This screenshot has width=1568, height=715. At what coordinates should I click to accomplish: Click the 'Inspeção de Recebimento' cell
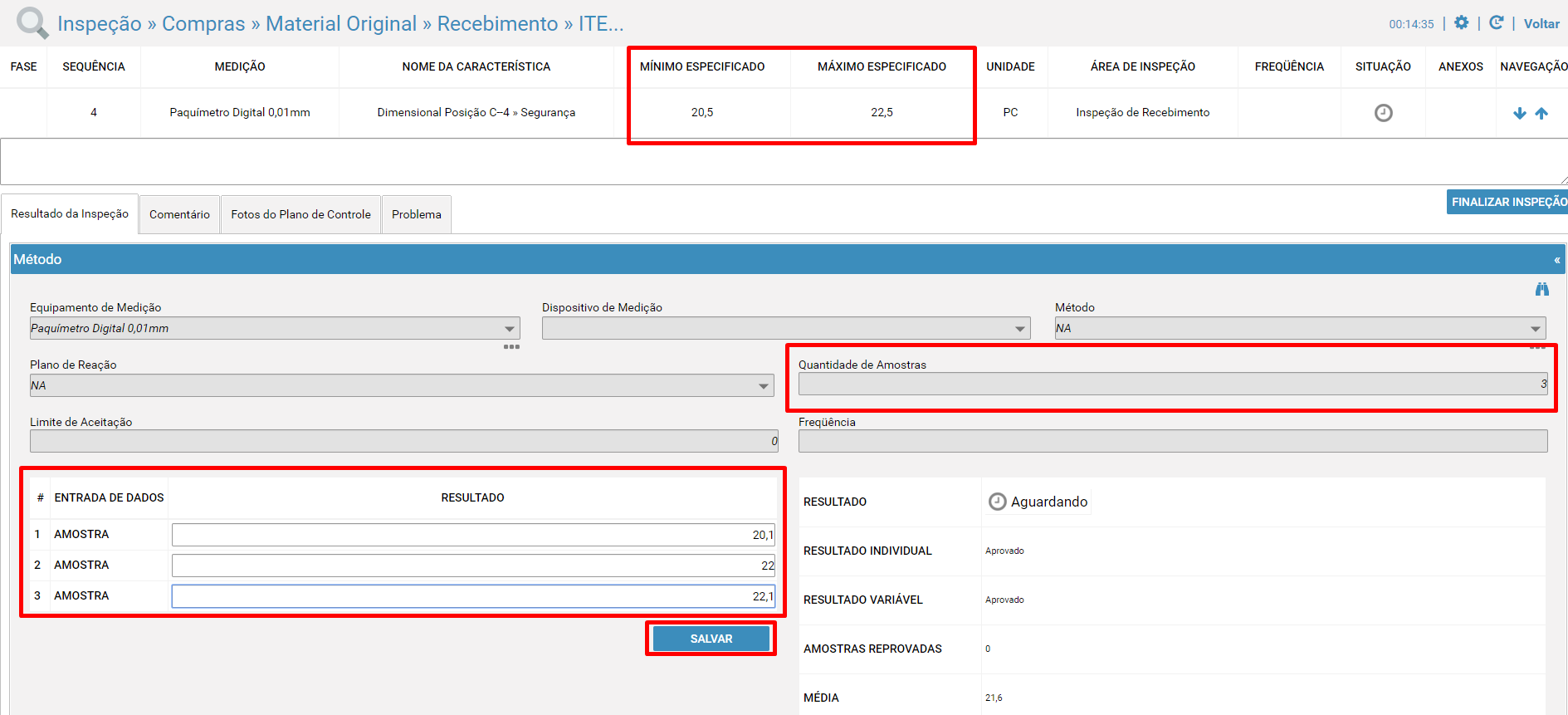point(1143,112)
